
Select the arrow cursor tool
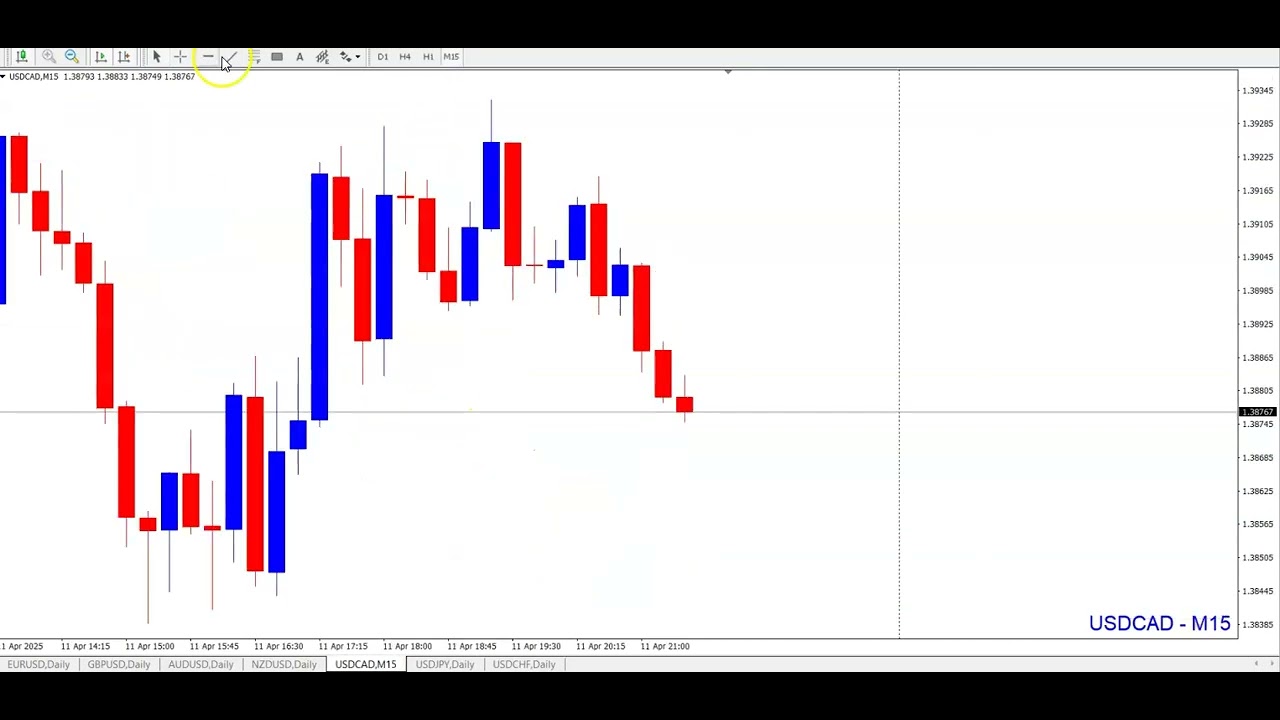click(156, 57)
